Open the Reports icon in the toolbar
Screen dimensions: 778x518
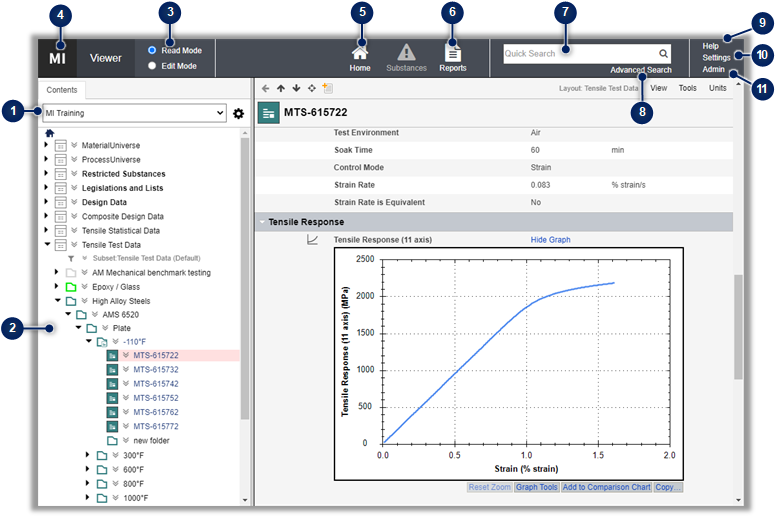point(453,53)
